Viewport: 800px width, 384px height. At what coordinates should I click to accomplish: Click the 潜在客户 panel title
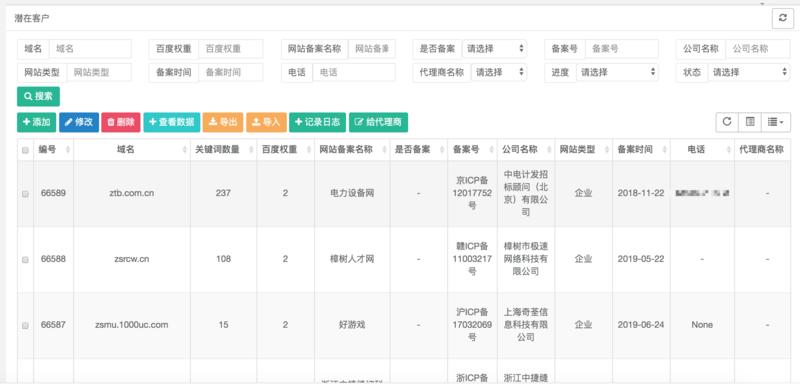point(32,18)
